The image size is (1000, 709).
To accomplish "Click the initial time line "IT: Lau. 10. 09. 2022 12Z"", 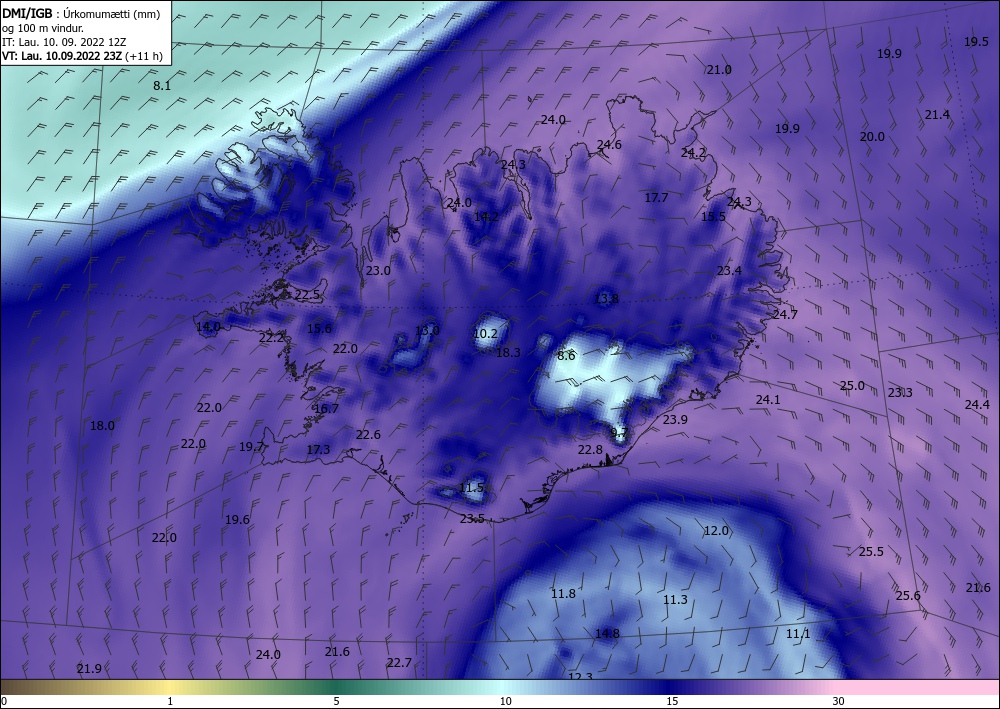I will point(64,42).
